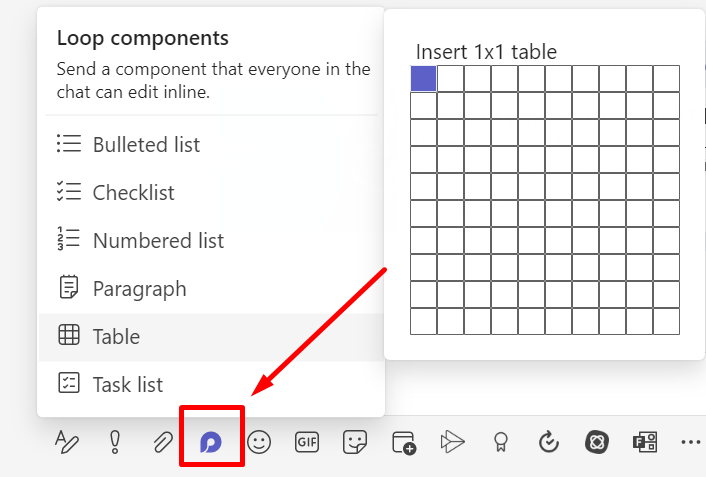This screenshot has height=477, width=706.
Task: Open the emoji picker
Action: click(x=259, y=441)
